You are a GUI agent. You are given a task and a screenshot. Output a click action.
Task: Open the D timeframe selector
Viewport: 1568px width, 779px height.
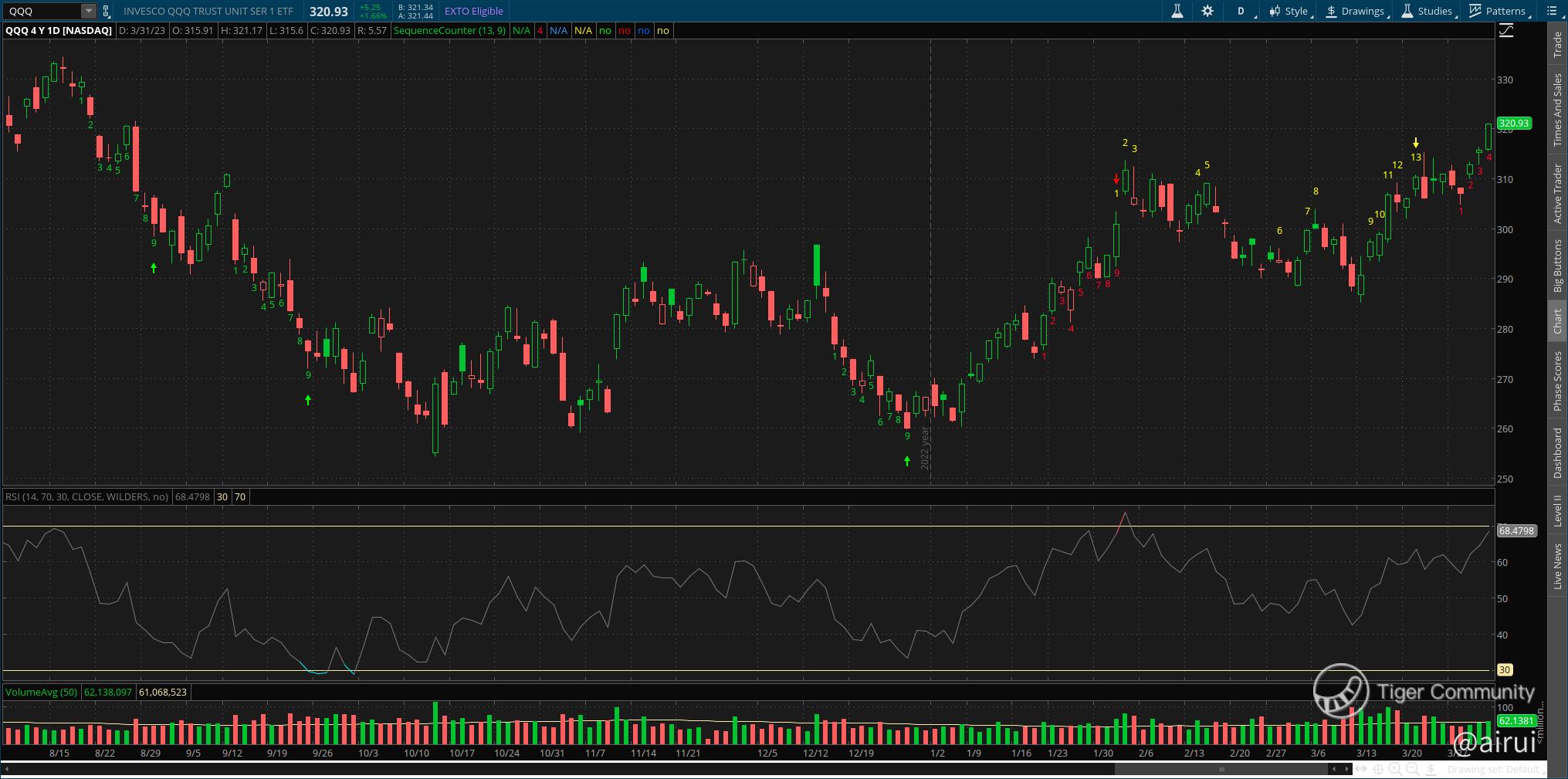1241,11
